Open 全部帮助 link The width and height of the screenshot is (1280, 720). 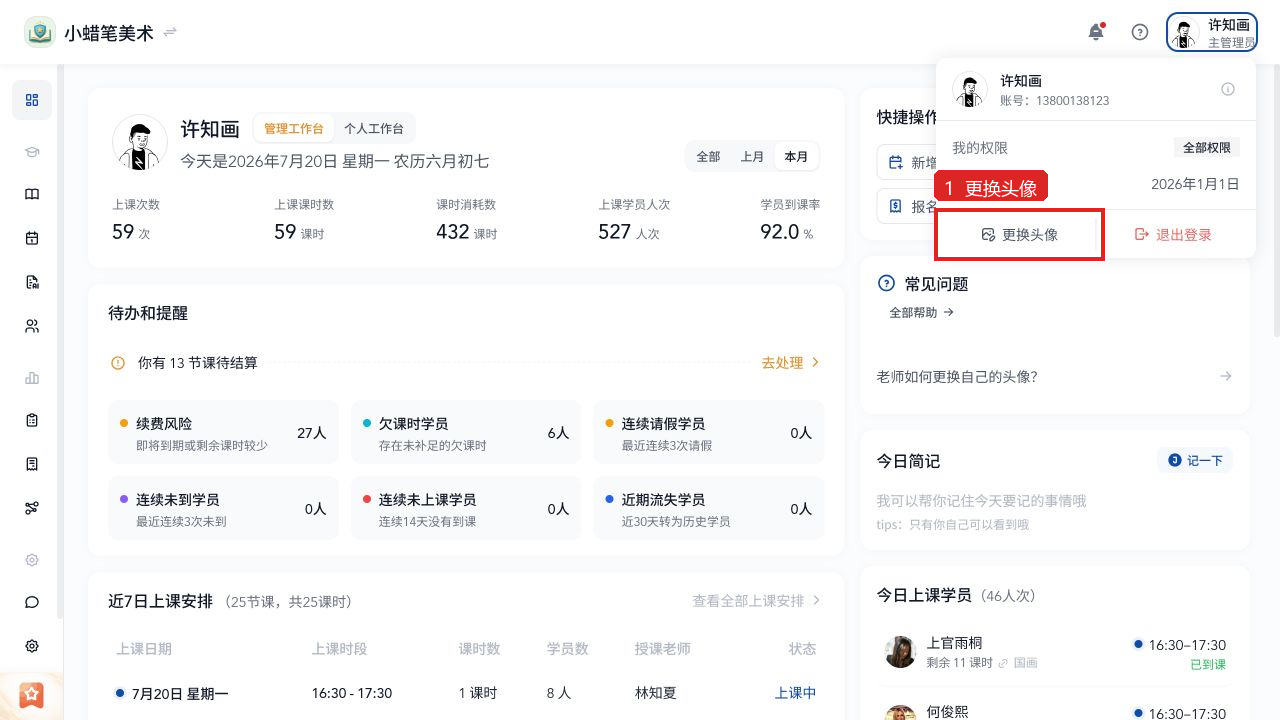tap(922, 312)
